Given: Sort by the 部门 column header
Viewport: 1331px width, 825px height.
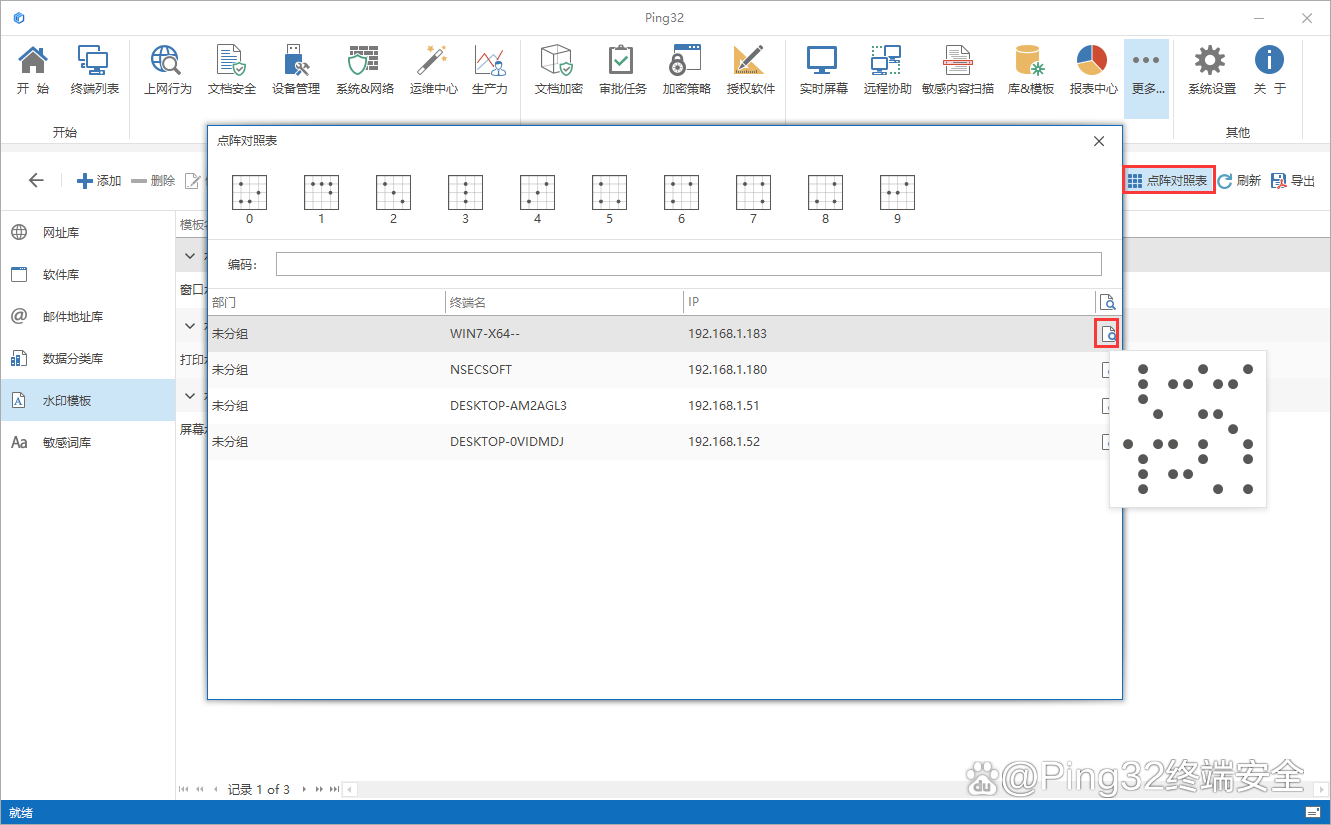Looking at the screenshot, I should pyautogui.click(x=326, y=302).
